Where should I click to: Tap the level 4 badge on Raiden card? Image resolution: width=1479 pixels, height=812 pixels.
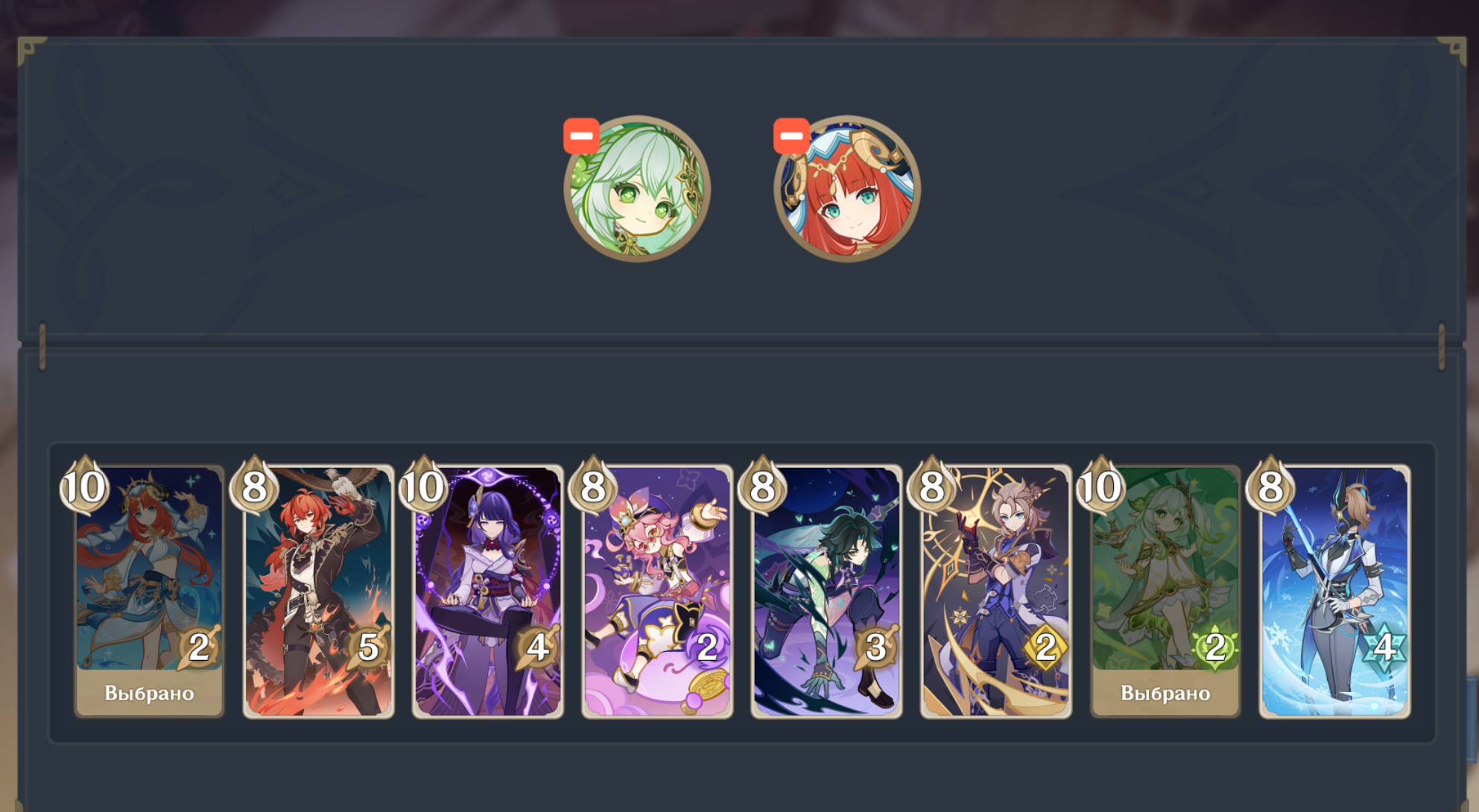point(537,647)
